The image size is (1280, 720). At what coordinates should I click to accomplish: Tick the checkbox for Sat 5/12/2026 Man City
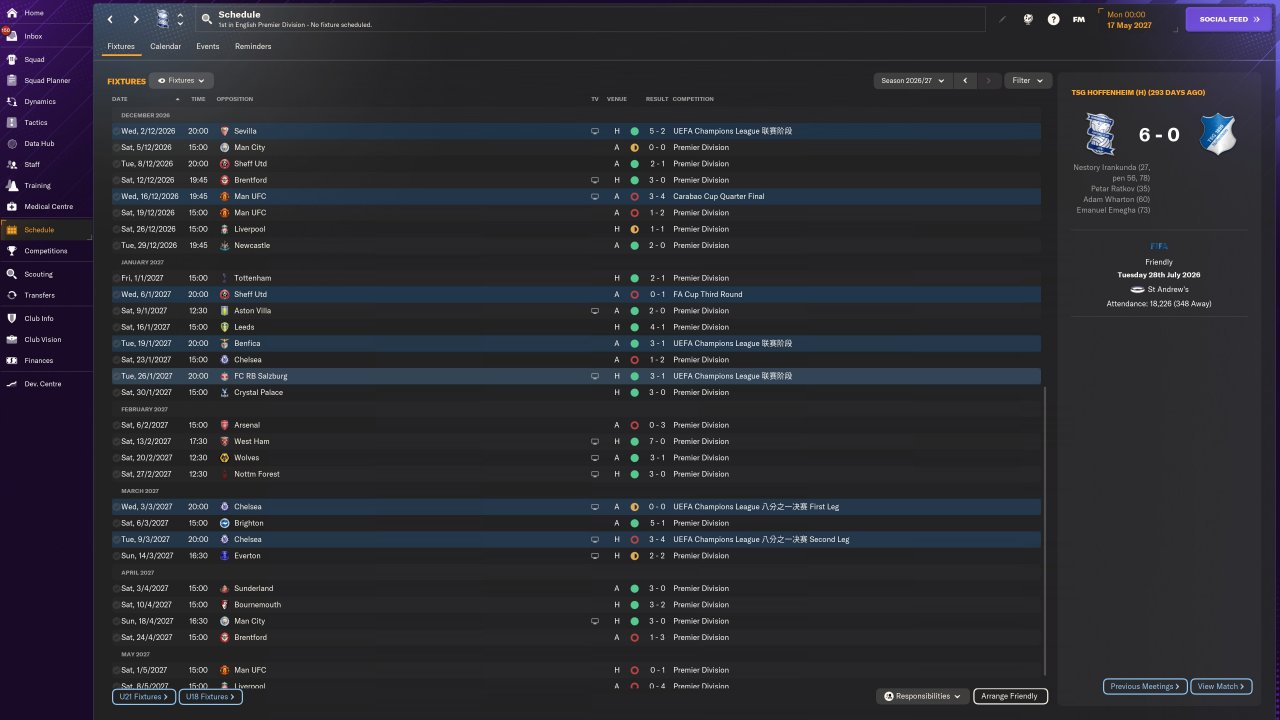click(116, 147)
